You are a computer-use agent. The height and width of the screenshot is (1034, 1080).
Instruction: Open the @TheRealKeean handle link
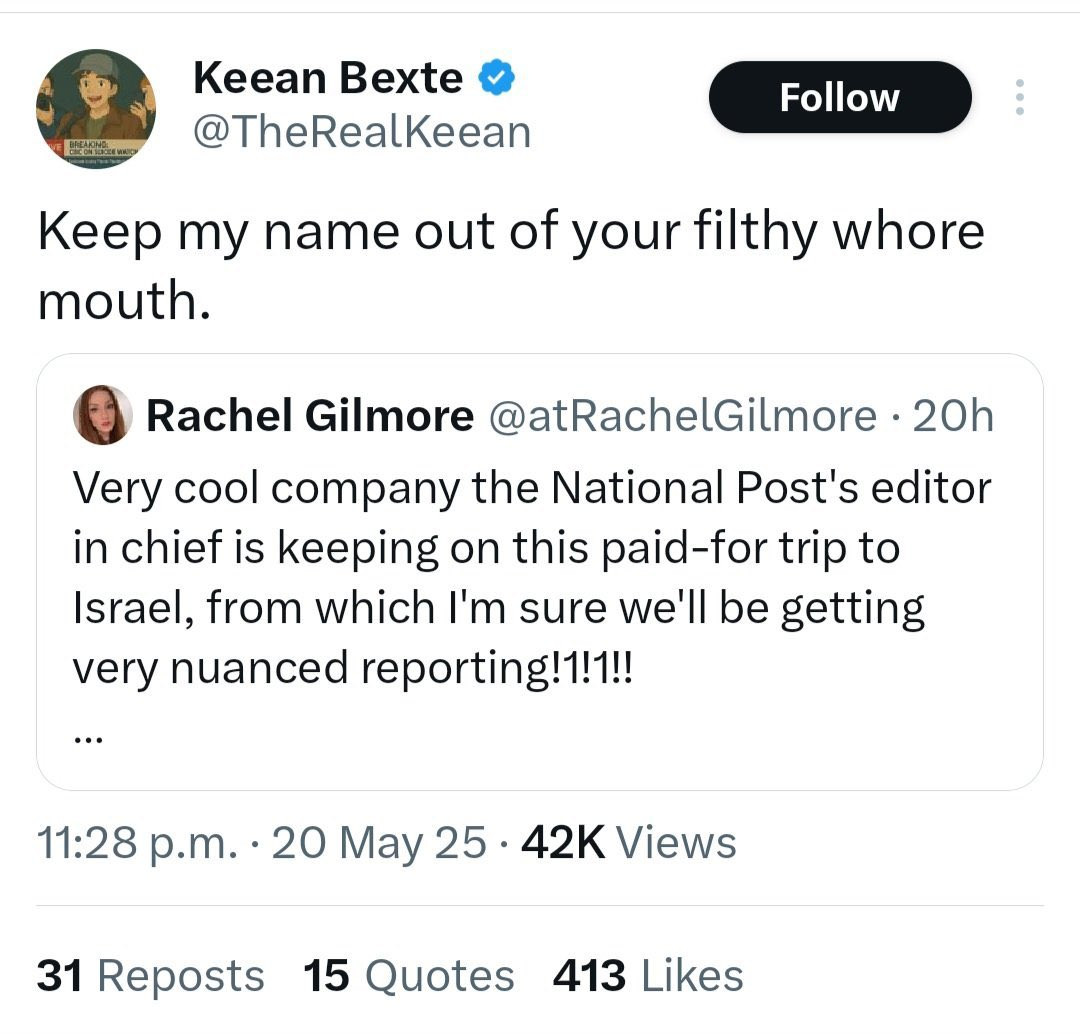361,131
